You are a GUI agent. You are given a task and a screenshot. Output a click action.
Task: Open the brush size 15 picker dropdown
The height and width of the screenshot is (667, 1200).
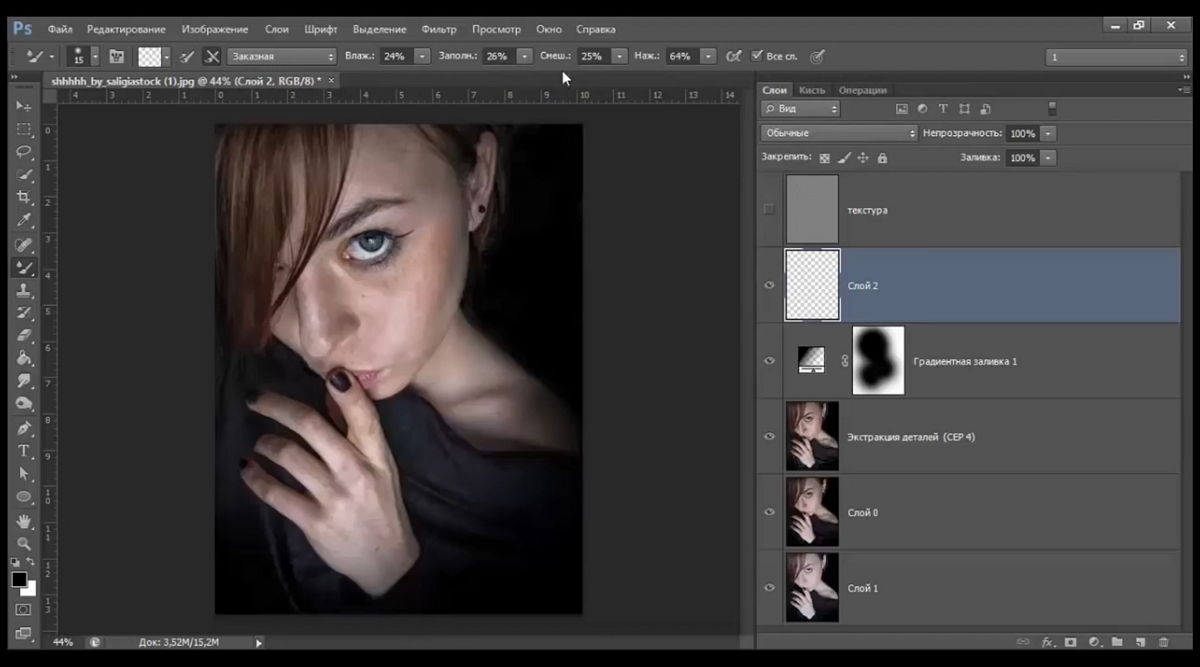[95, 57]
